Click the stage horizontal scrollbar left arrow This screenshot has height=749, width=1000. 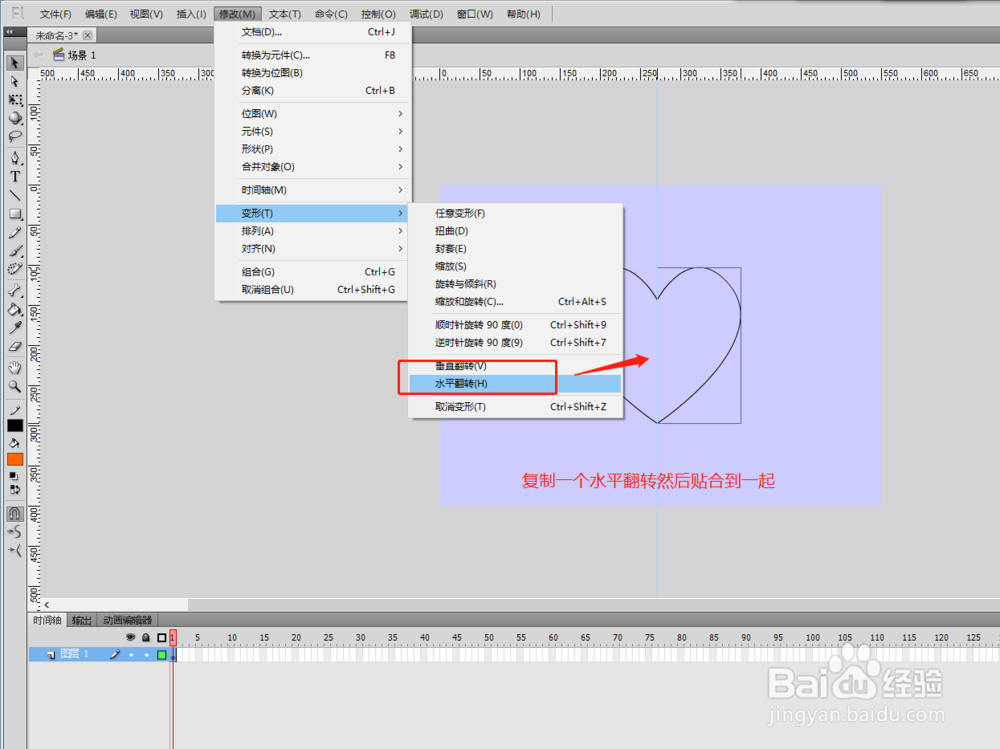pyautogui.click(x=47, y=604)
